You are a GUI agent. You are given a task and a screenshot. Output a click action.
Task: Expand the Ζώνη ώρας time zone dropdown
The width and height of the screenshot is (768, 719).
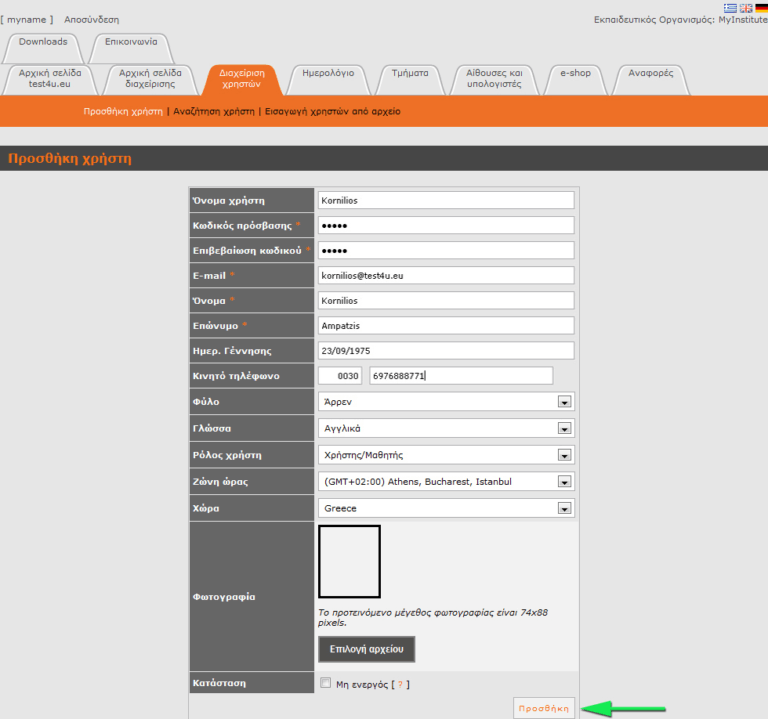[x=564, y=482]
